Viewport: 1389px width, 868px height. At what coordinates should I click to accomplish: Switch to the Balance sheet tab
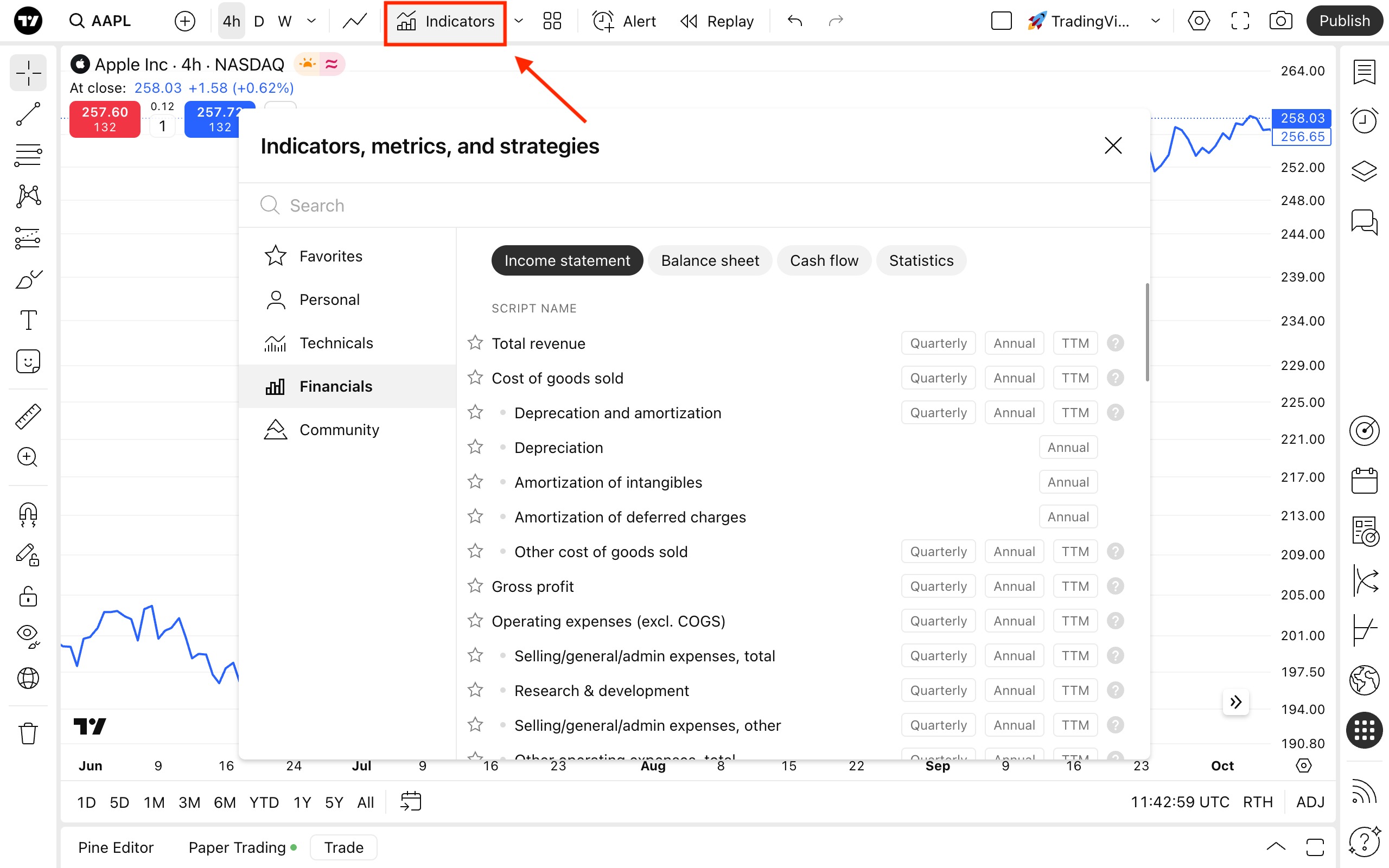[x=710, y=260]
